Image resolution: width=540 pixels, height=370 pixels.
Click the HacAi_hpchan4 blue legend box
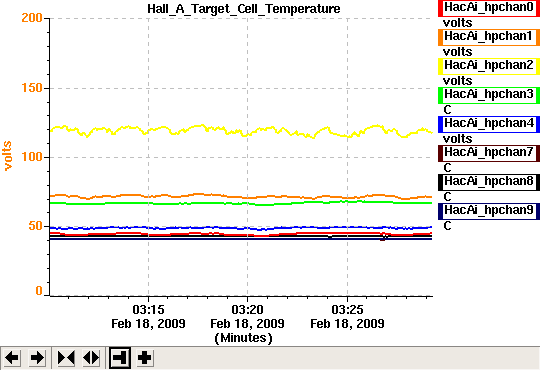tap(489, 124)
